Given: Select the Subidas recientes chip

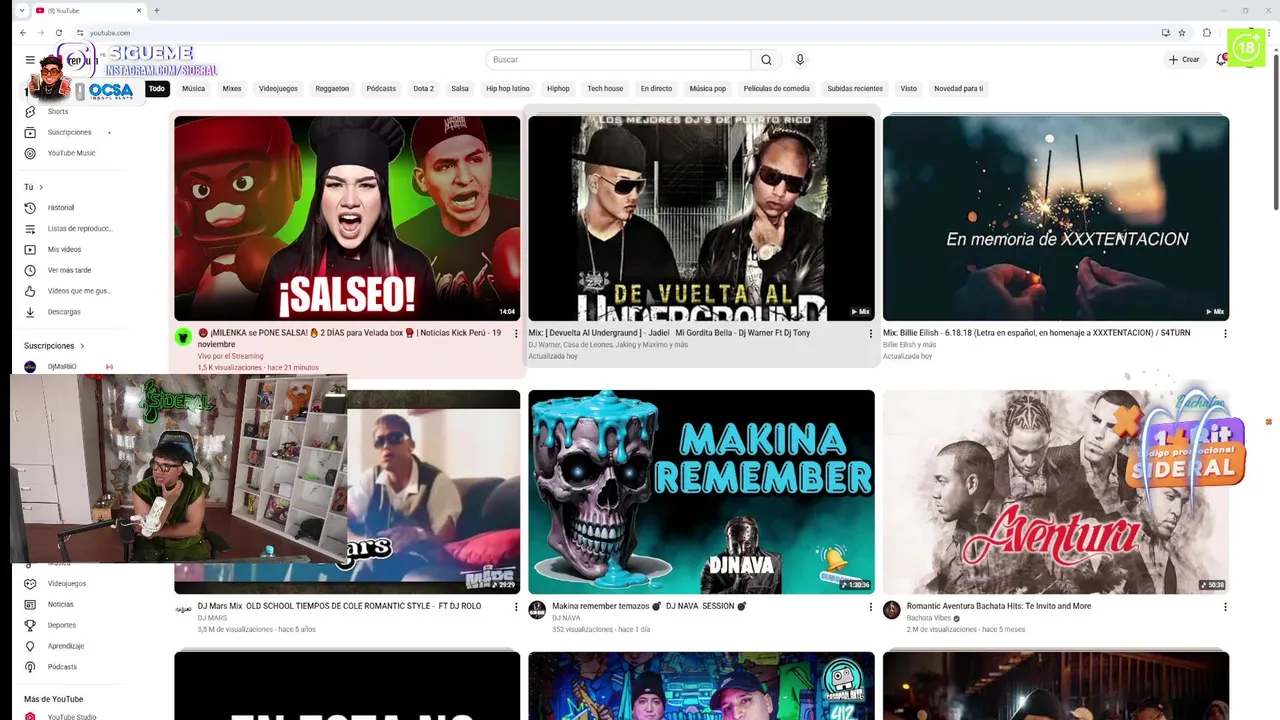Looking at the screenshot, I should coord(855,88).
